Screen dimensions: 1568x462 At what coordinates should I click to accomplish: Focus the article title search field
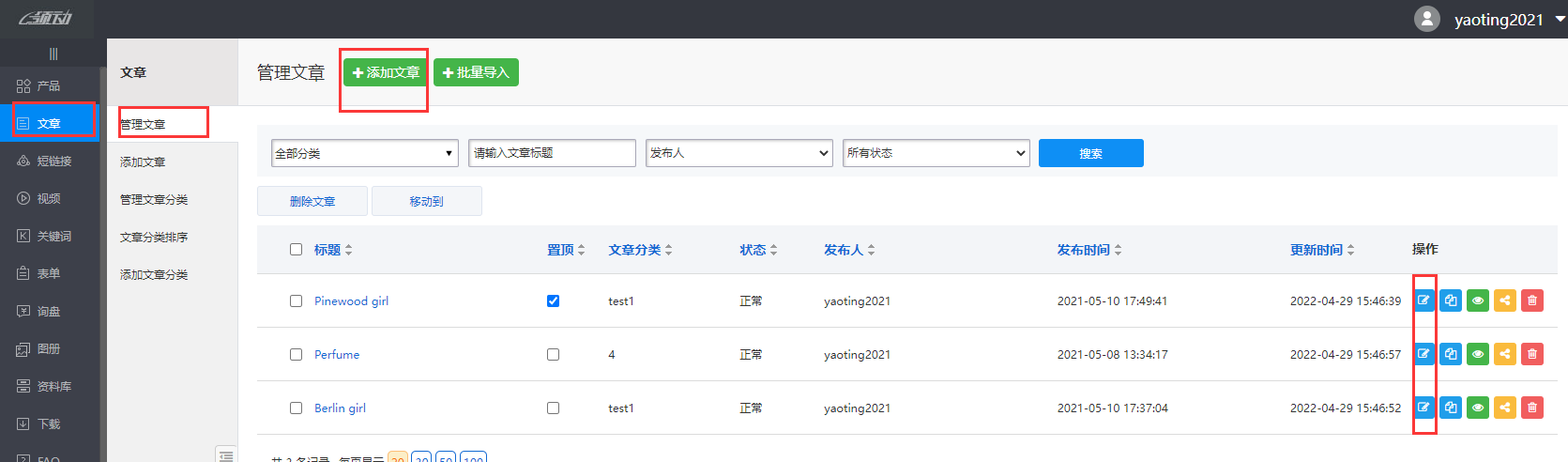552,153
